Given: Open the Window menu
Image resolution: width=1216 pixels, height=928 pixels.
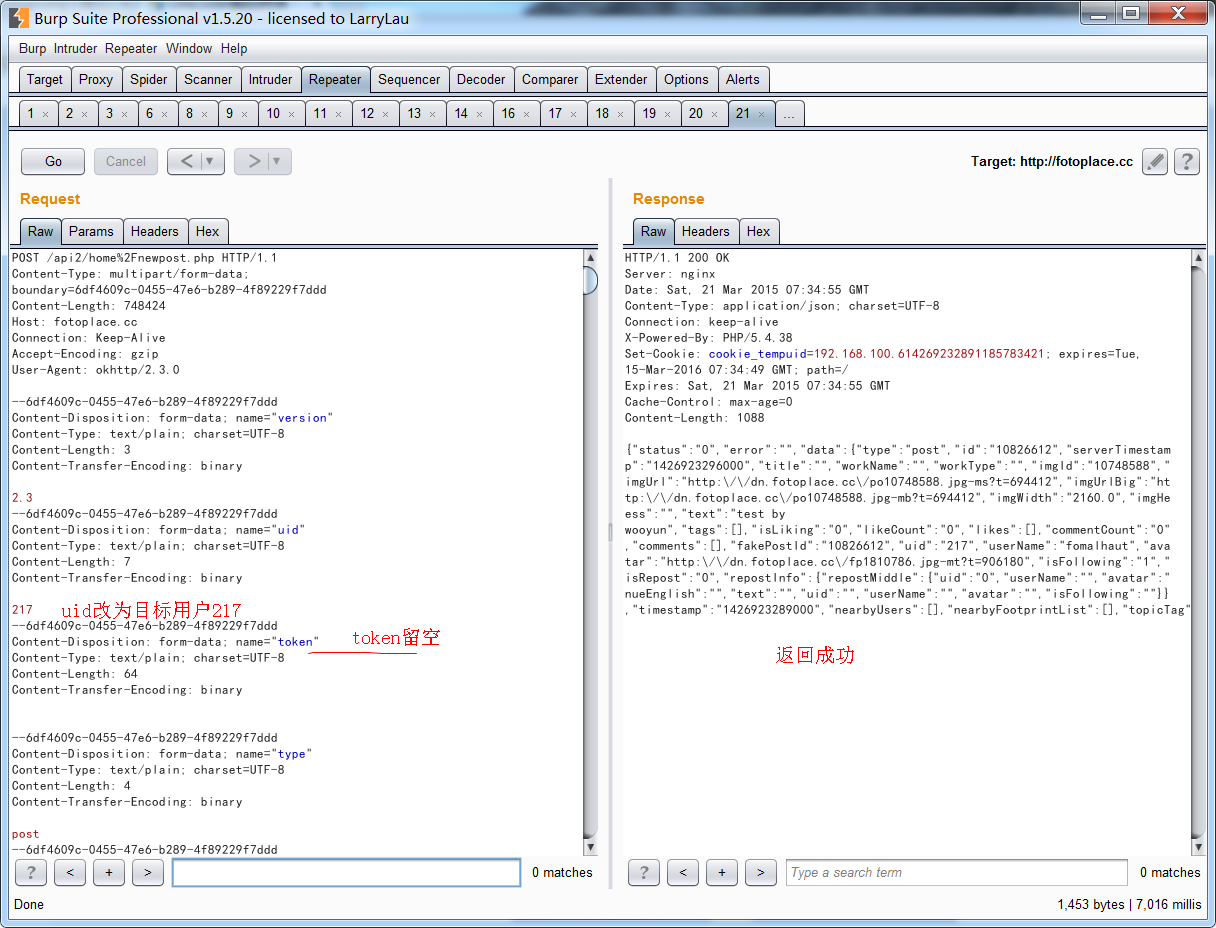Looking at the screenshot, I should (189, 48).
